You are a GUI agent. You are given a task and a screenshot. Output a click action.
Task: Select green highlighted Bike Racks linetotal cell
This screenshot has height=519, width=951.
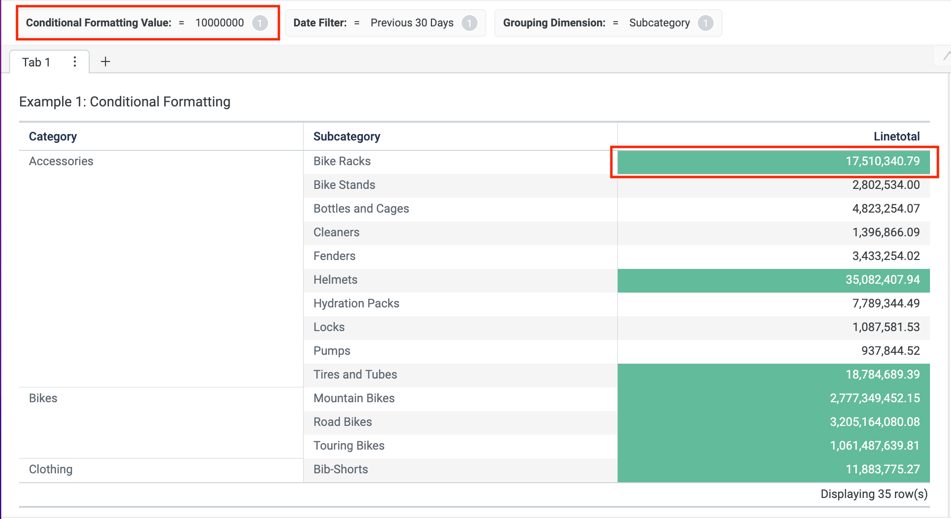(x=774, y=161)
